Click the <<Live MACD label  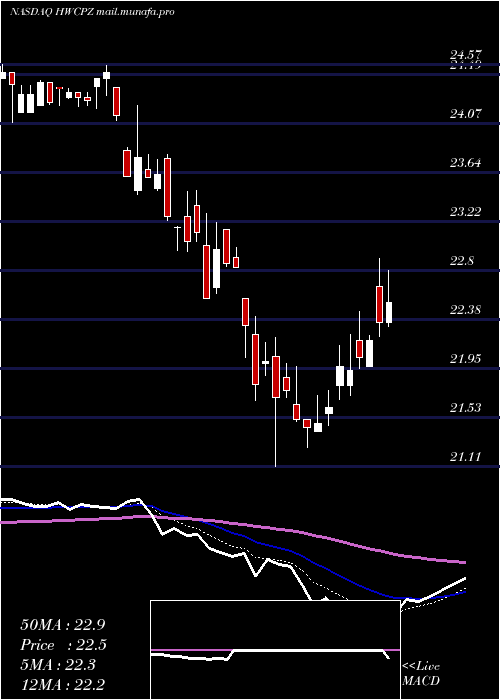coord(421,674)
